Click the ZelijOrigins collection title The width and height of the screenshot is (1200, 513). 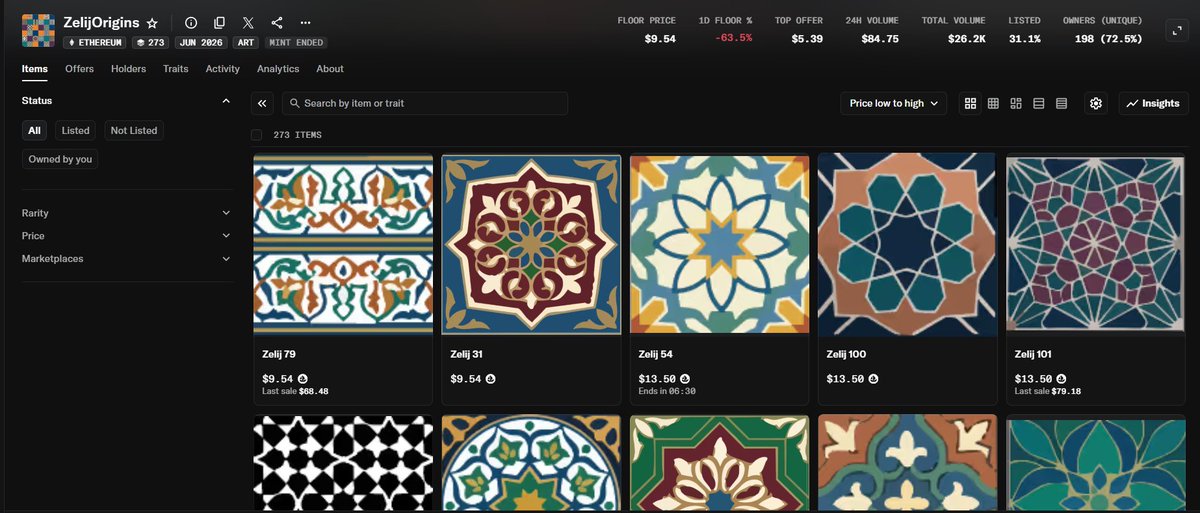point(101,22)
